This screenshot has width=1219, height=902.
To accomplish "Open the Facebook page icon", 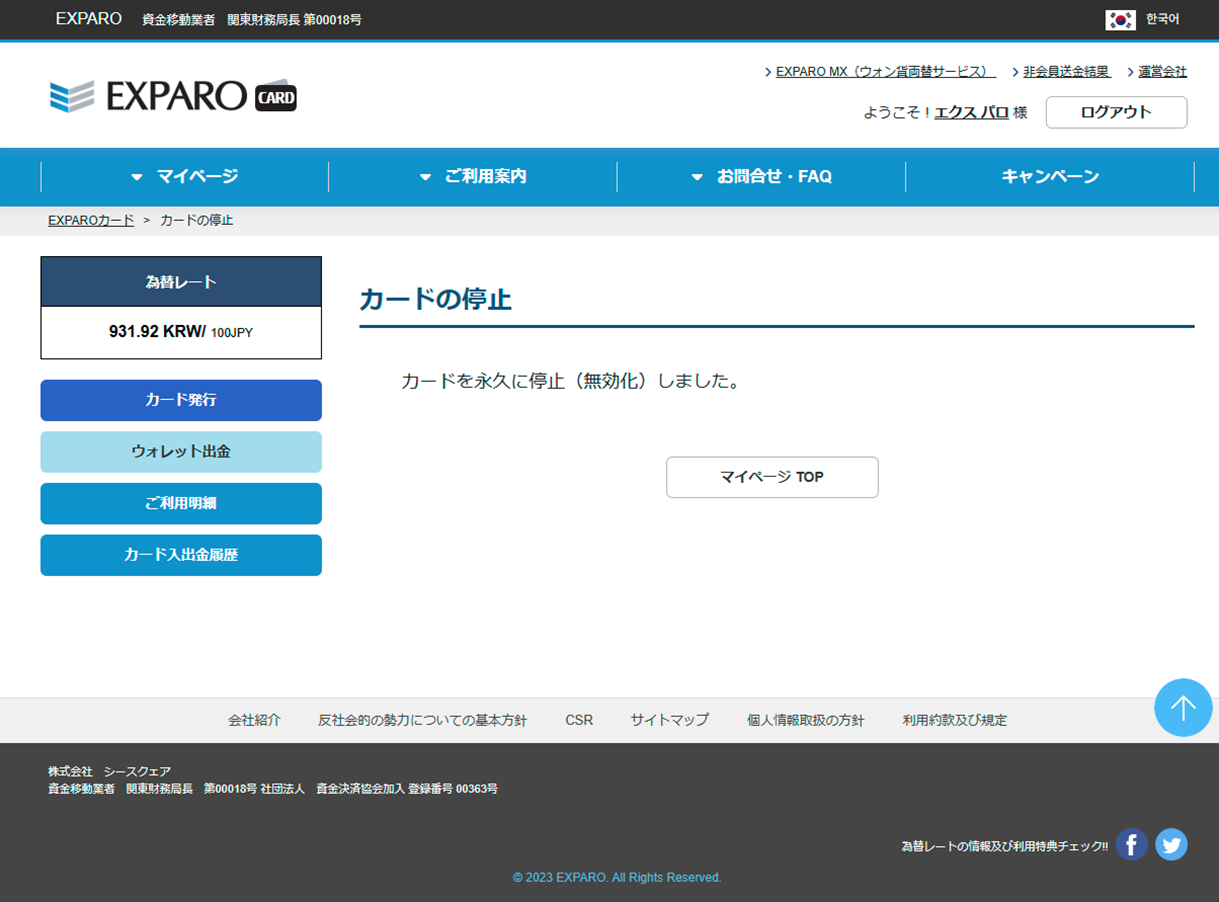I will (x=1131, y=845).
